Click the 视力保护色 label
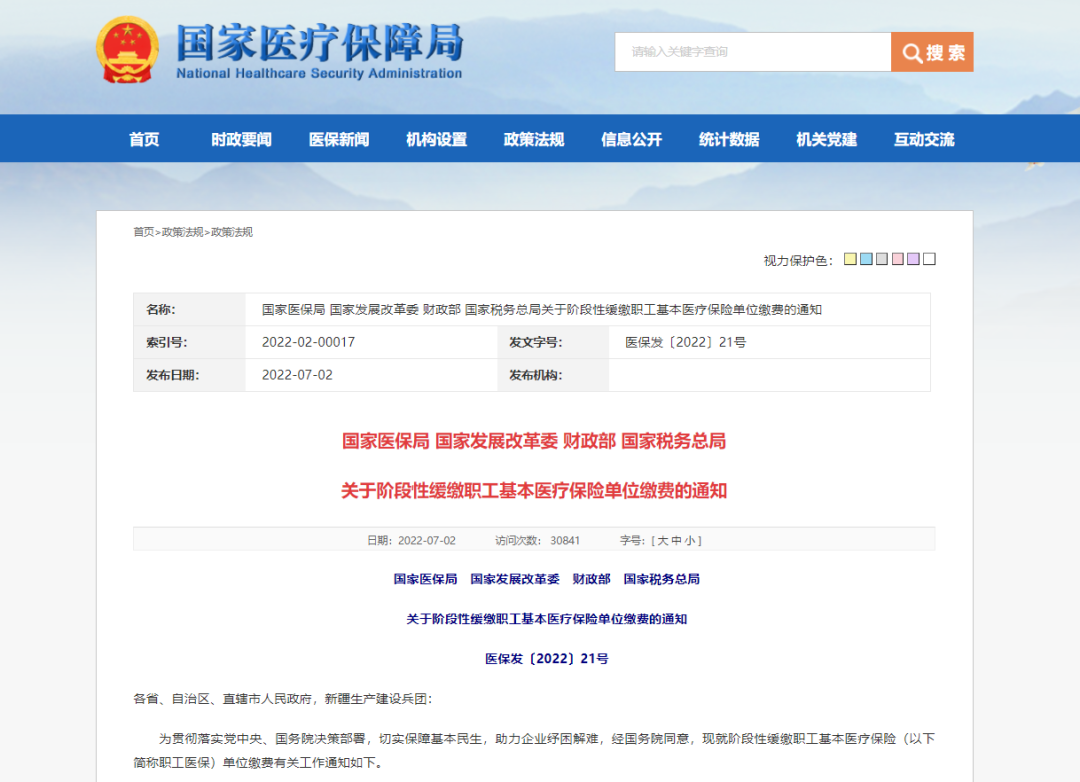The width and height of the screenshot is (1080, 782). 798,260
